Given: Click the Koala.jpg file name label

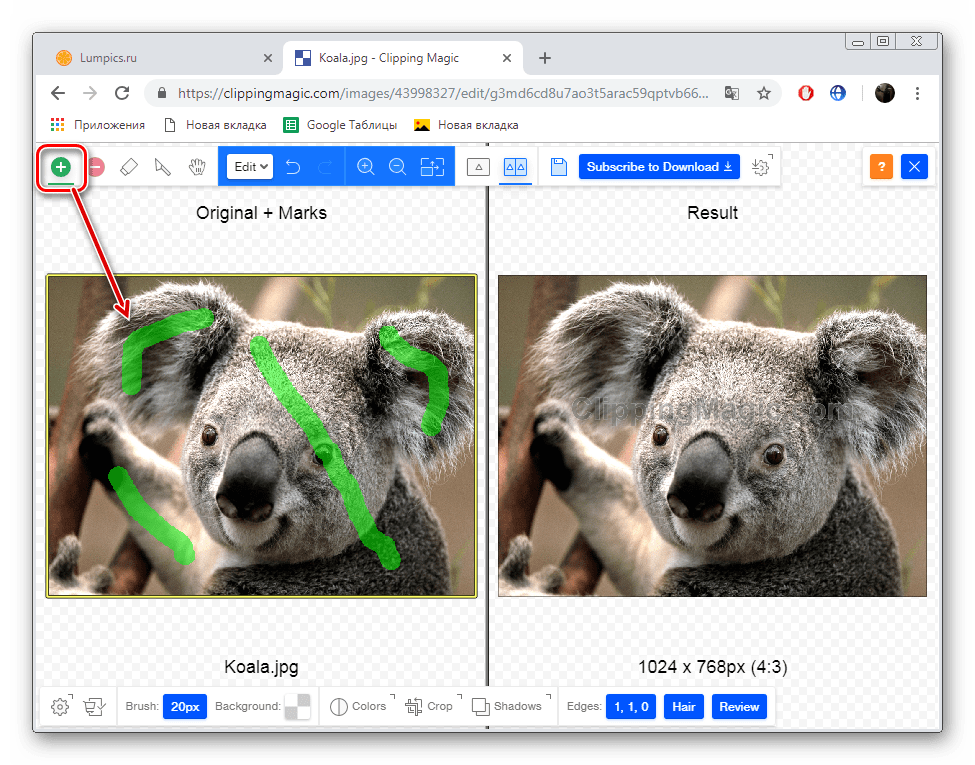Looking at the screenshot, I should (261, 667).
